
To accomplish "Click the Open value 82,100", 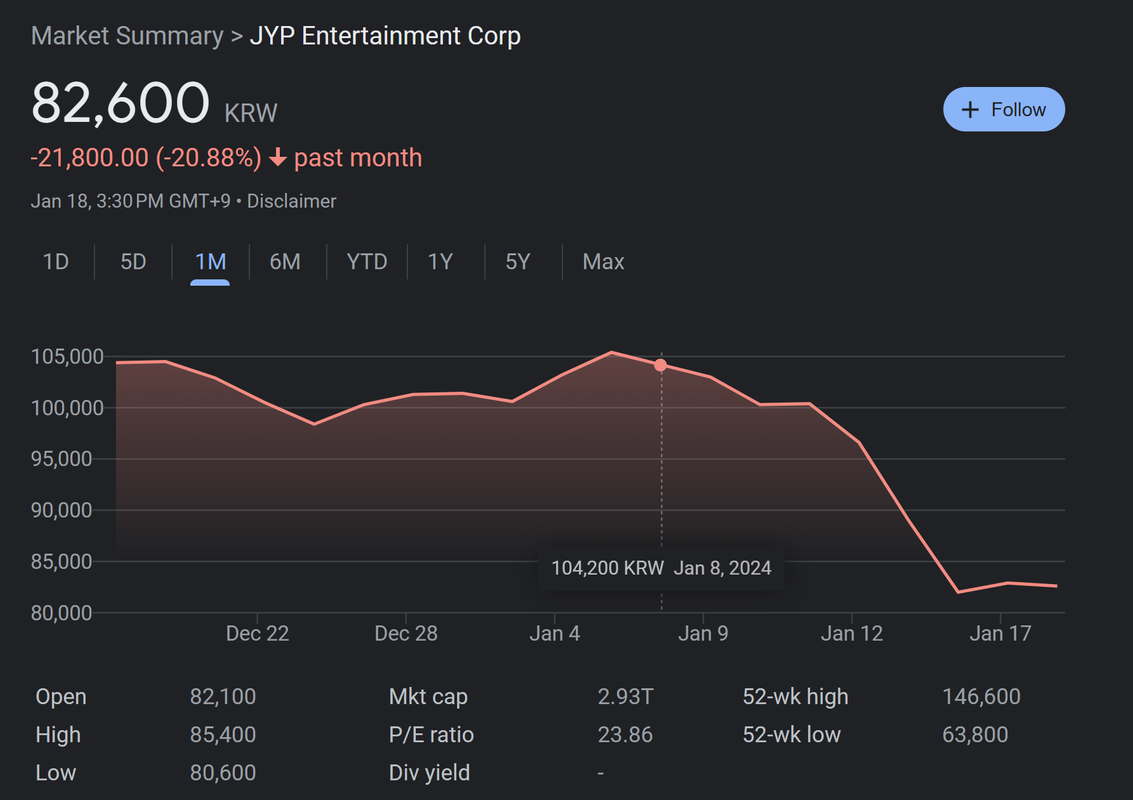I will pos(223,697).
